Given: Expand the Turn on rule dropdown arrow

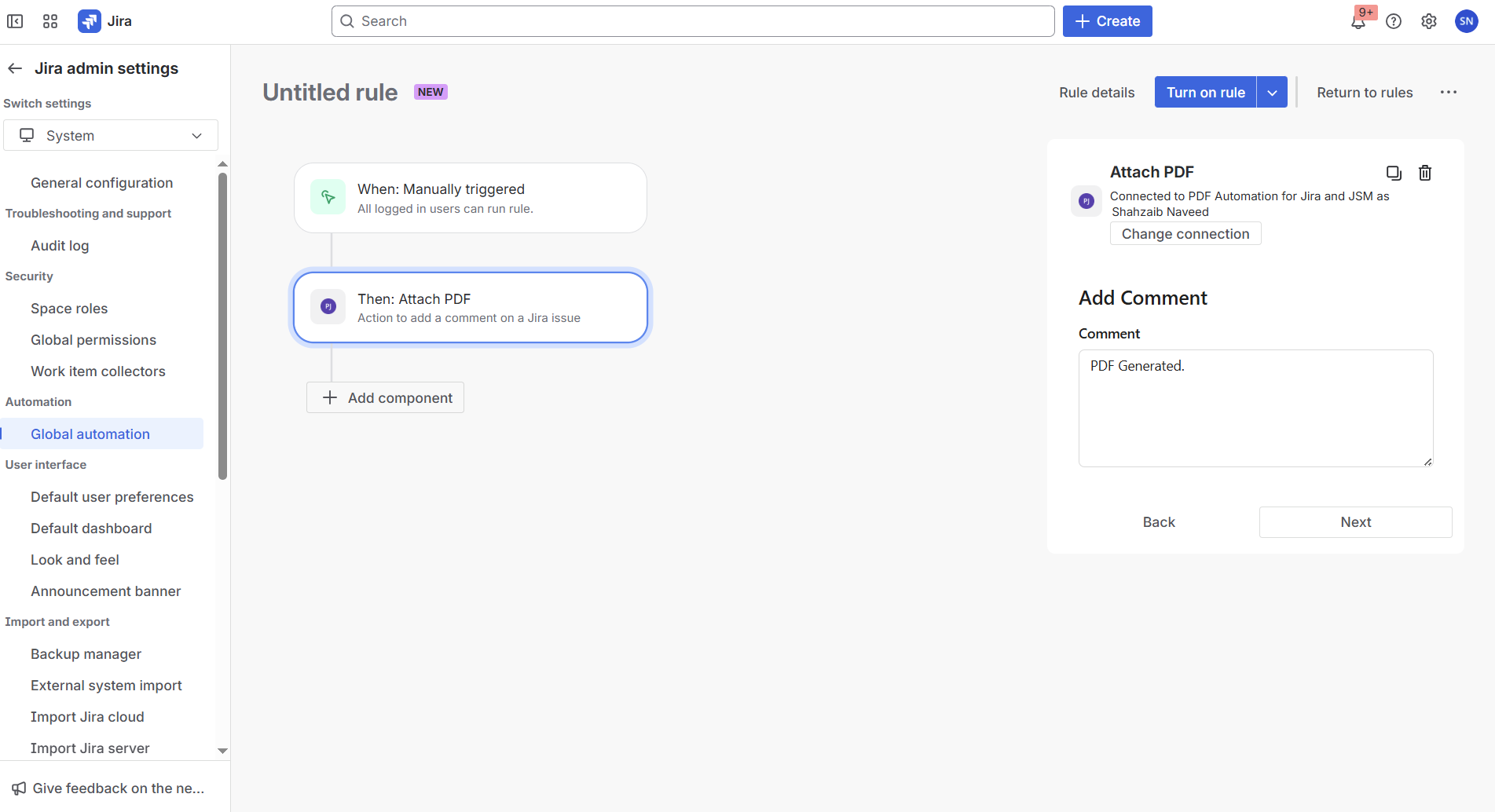Looking at the screenshot, I should point(1272,92).
